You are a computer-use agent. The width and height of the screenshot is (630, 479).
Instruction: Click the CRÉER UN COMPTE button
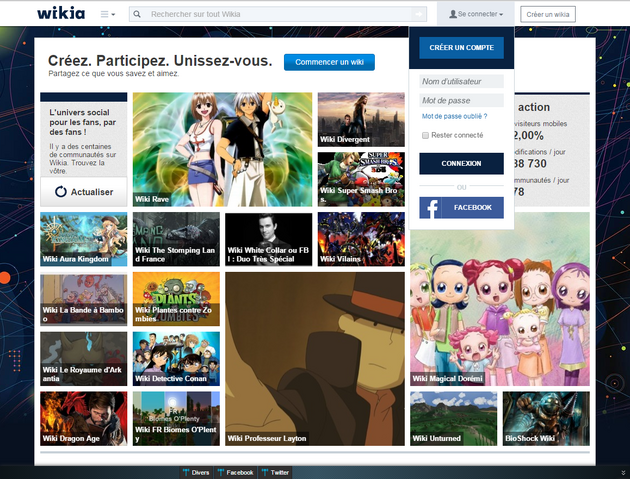461,47
